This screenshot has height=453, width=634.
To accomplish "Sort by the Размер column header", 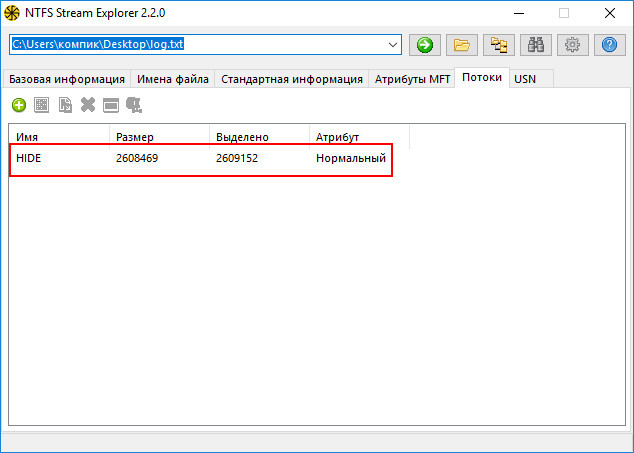I will (x=158, y=136).
